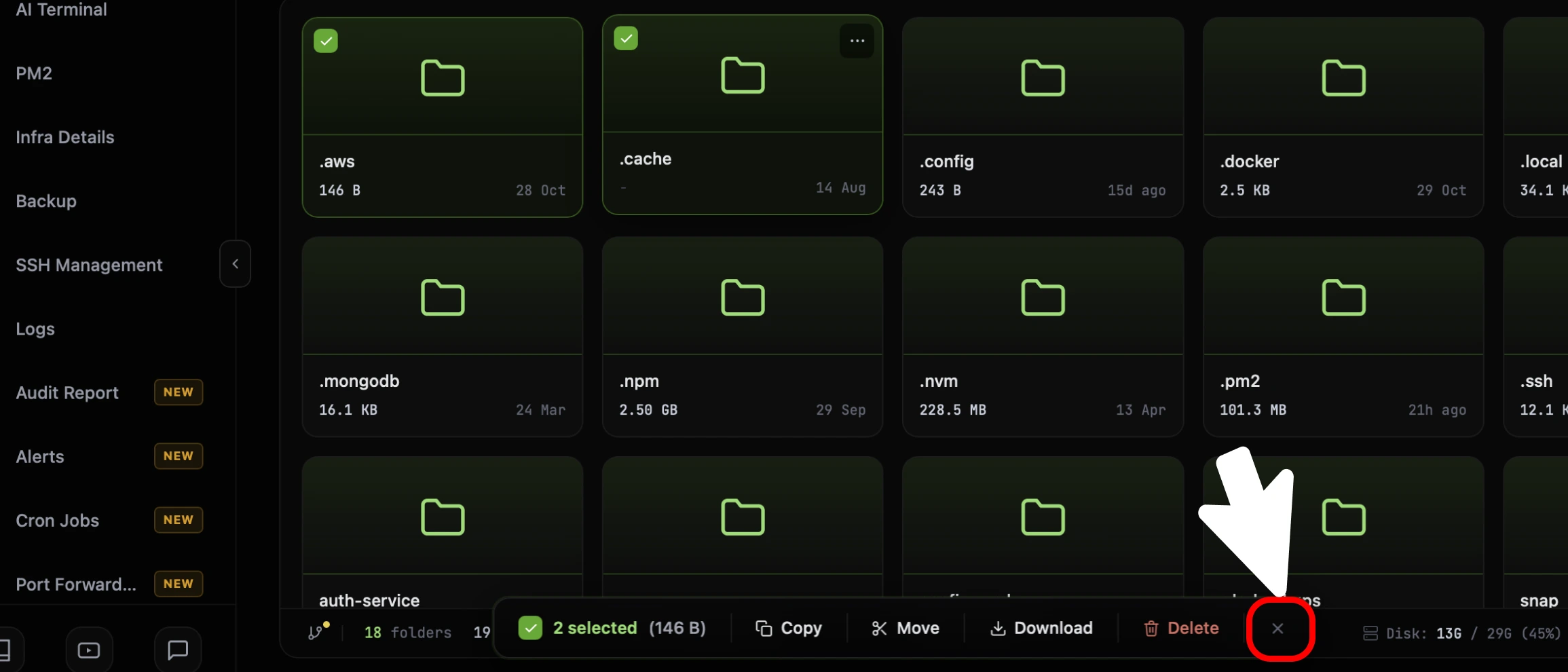
Task: Open Infra Details in the sidebar
Action: pos(65,137)
